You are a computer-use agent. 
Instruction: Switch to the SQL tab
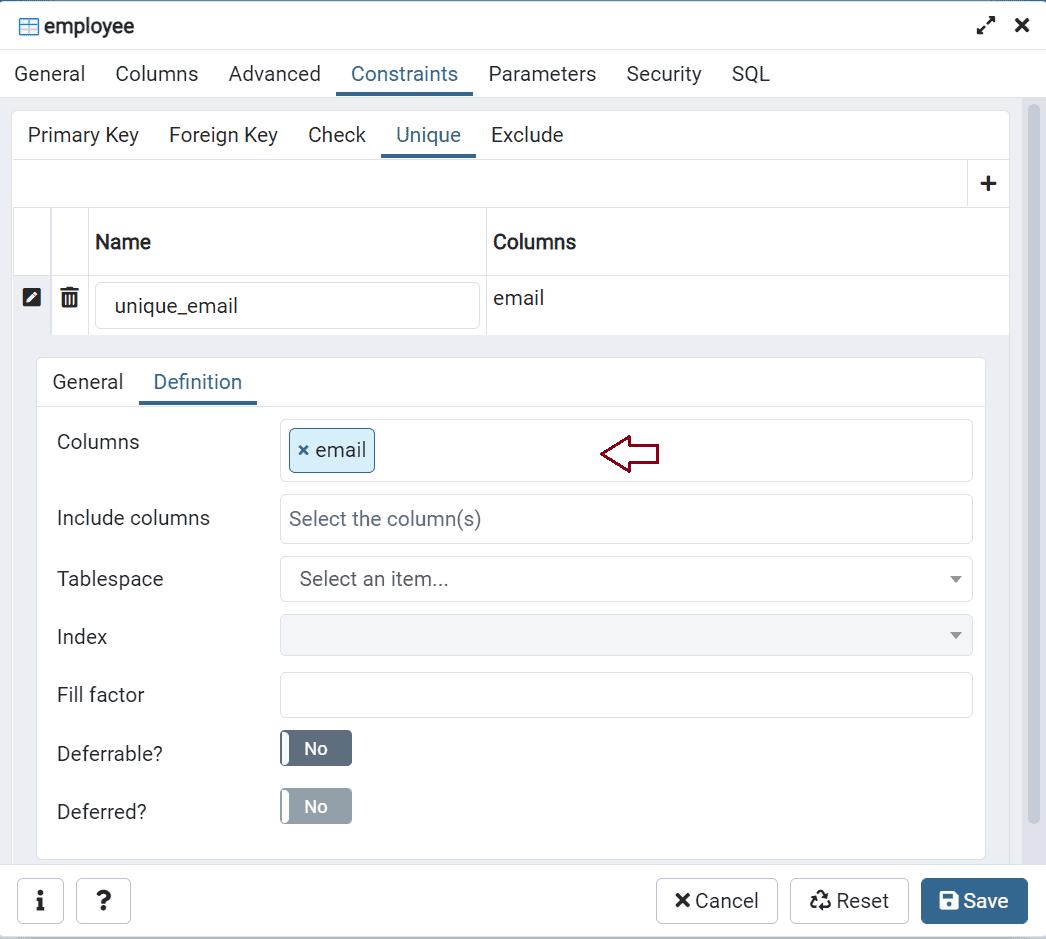click(x=750, y=73)
